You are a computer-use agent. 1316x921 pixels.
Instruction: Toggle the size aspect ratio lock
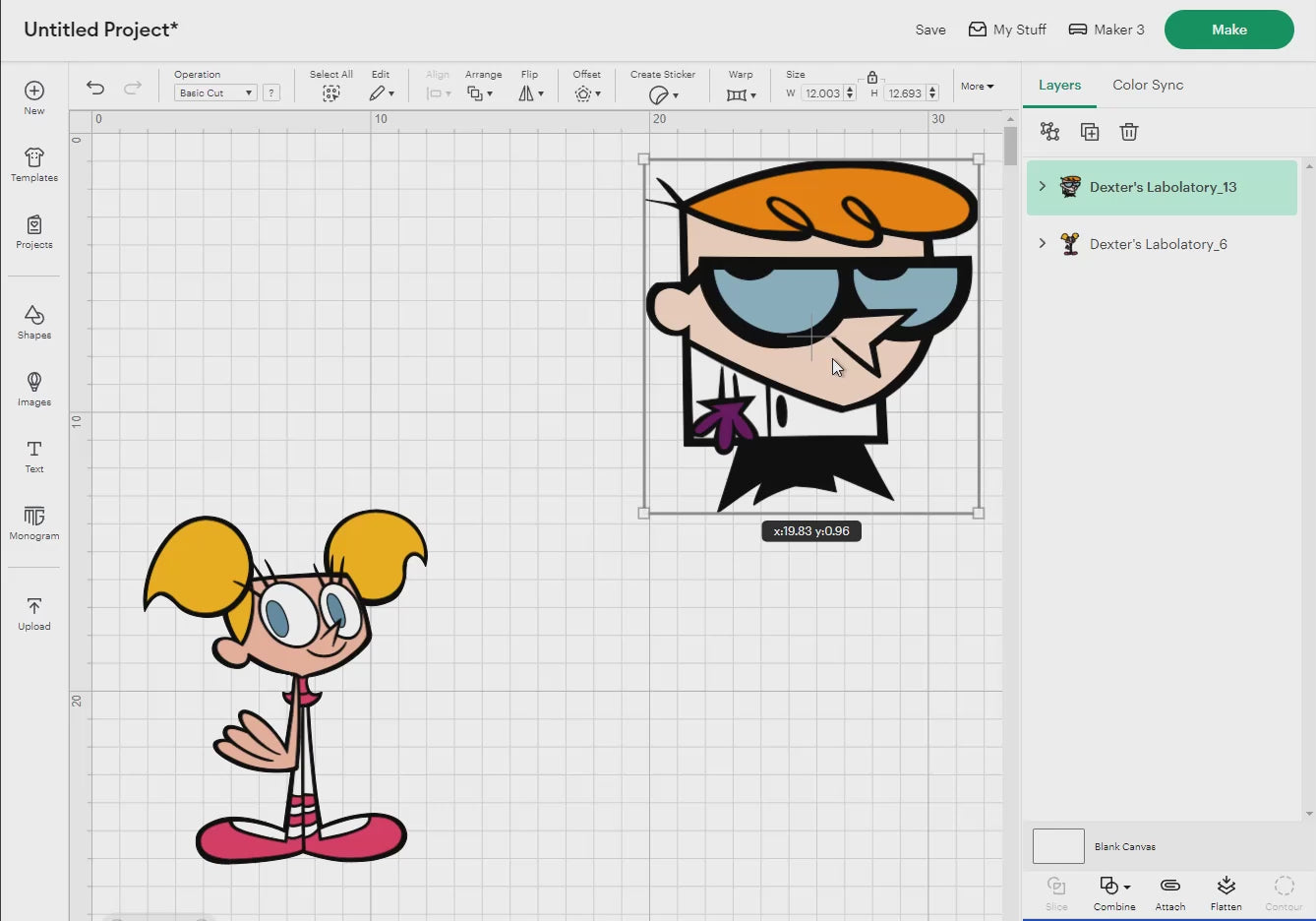point(872,77)
